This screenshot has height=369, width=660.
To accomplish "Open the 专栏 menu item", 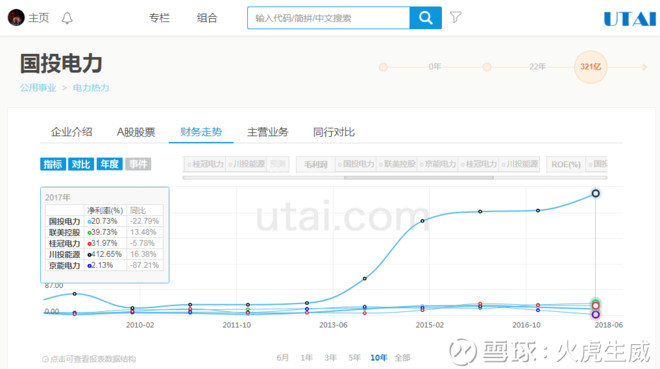I will 159,18.
